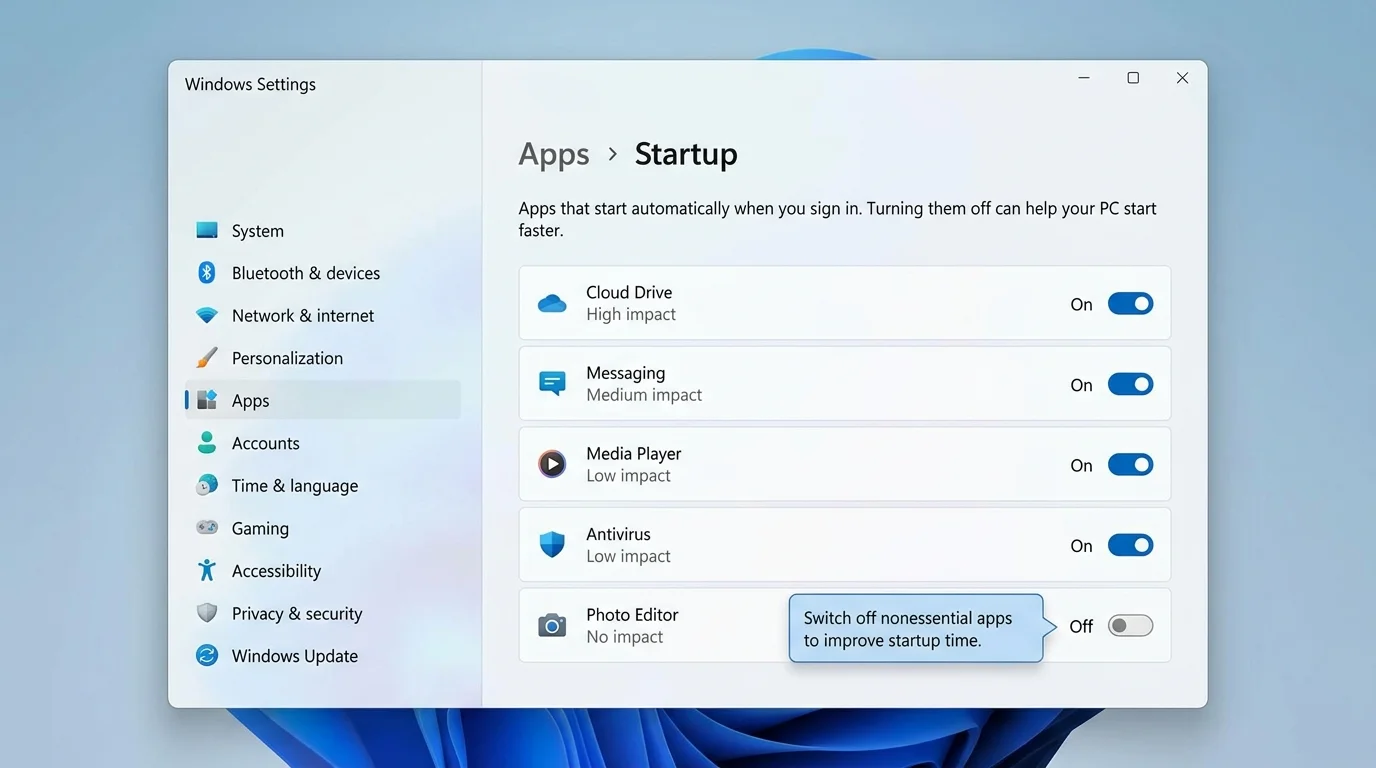Viewport: 1376px width, 768px height.
Task: Click the Windows Update refresh icon
Action: (x=207, y=656)
